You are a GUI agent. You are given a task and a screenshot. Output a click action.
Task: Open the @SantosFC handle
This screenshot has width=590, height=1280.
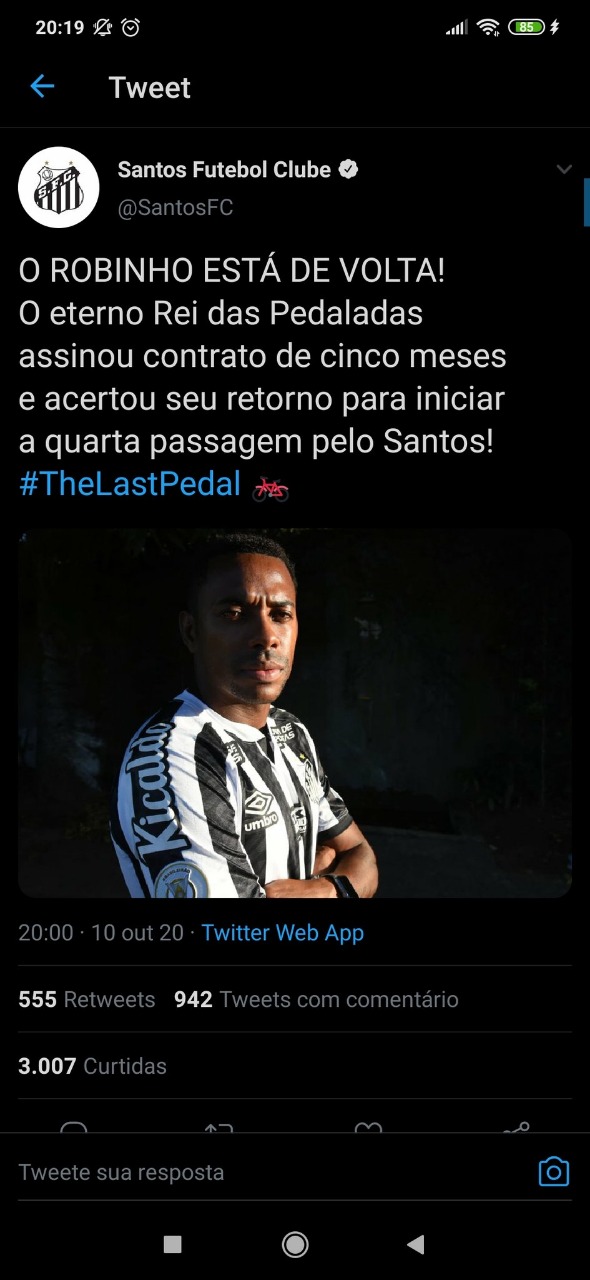click(176, 208)
